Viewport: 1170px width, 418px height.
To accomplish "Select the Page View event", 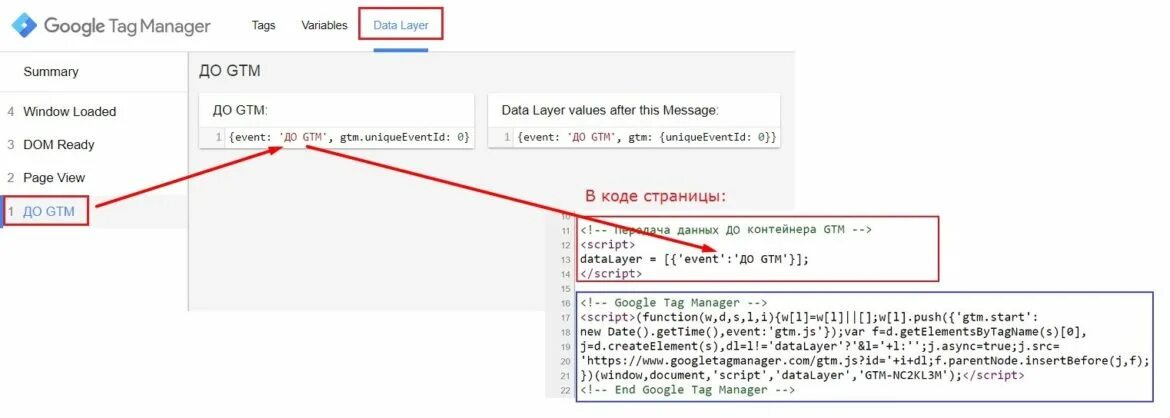I will (54, 178).
